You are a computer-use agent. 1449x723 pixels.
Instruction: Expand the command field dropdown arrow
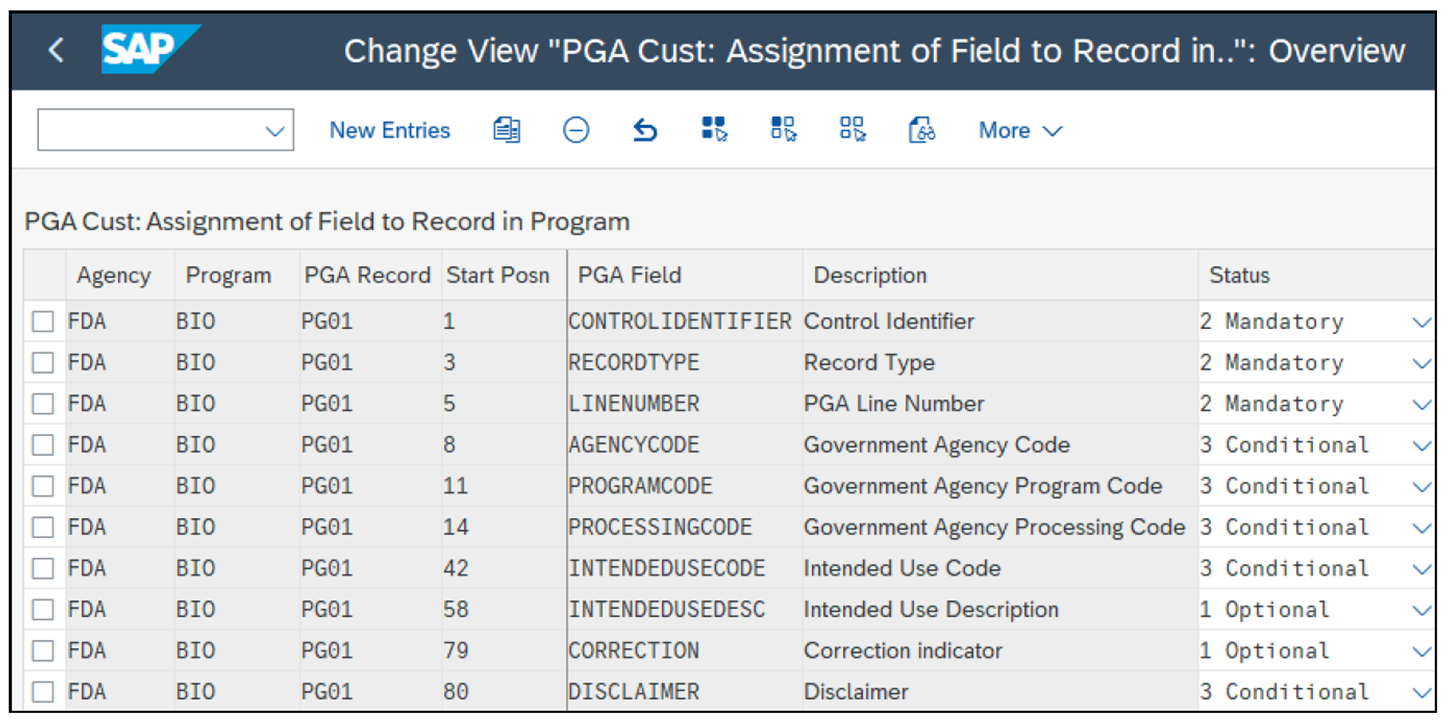[275, 129]
